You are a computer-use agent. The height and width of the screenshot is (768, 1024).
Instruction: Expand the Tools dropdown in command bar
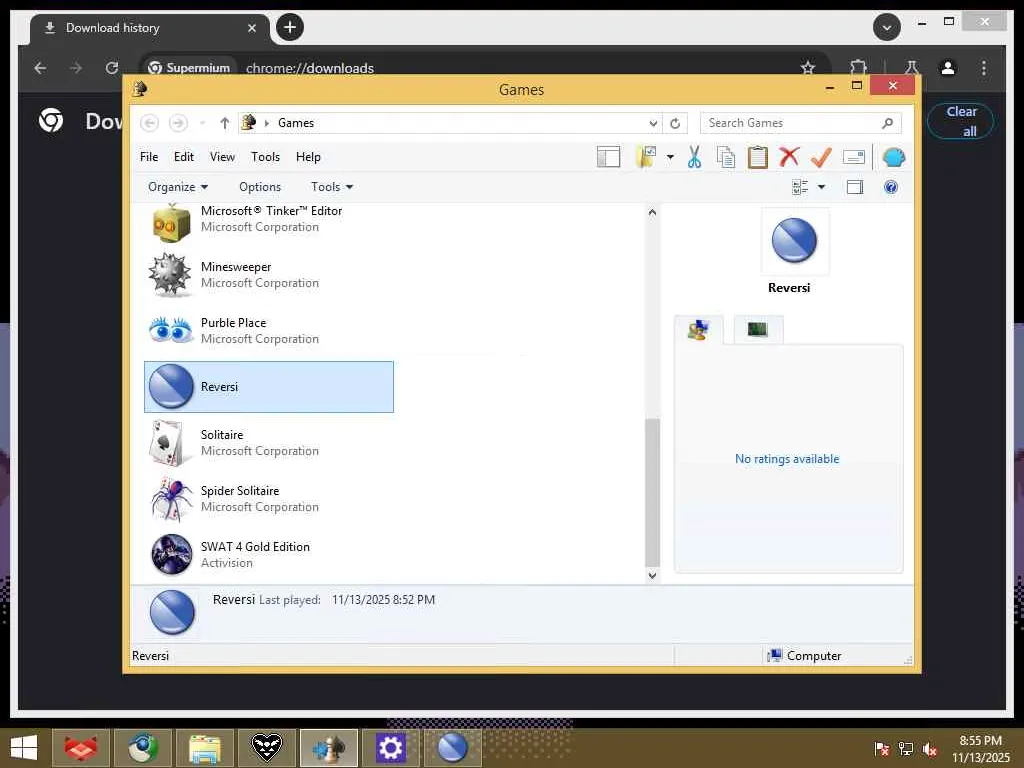click(x=332, y=187)
